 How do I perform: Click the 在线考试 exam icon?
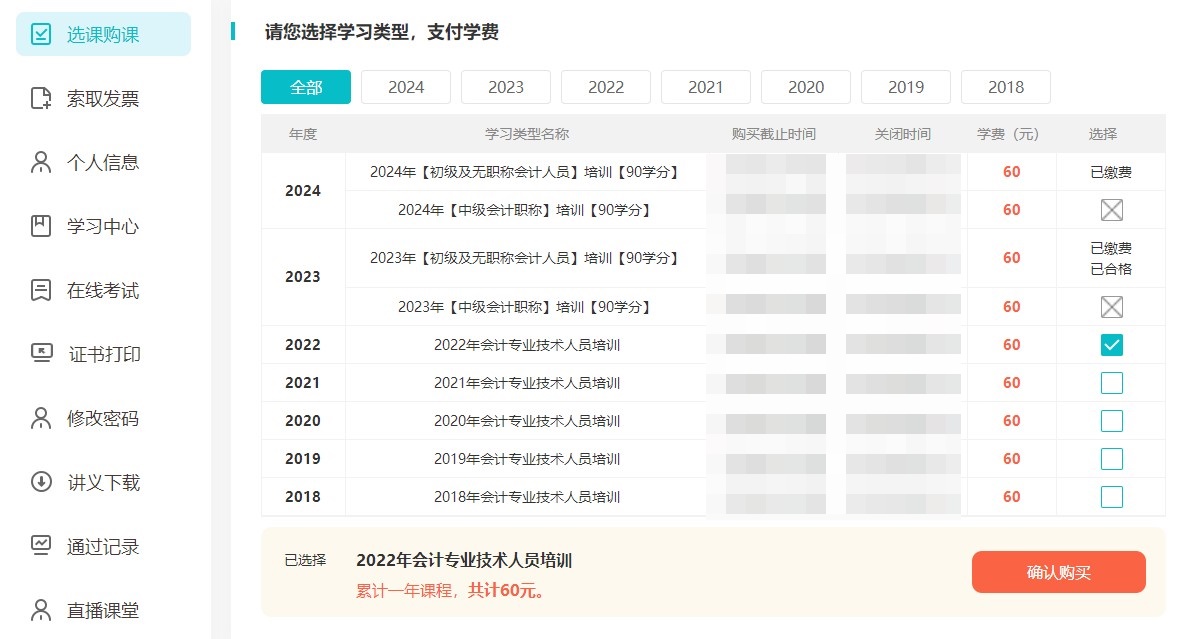(41, 291)
